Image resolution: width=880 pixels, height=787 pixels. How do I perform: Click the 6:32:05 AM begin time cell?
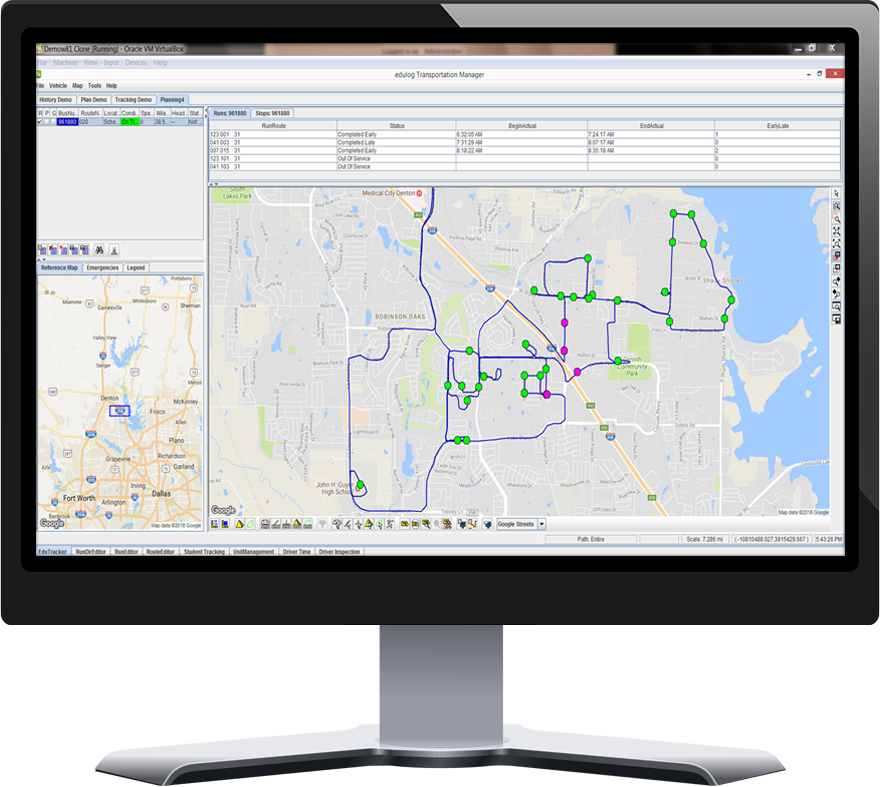pos(522,135)
